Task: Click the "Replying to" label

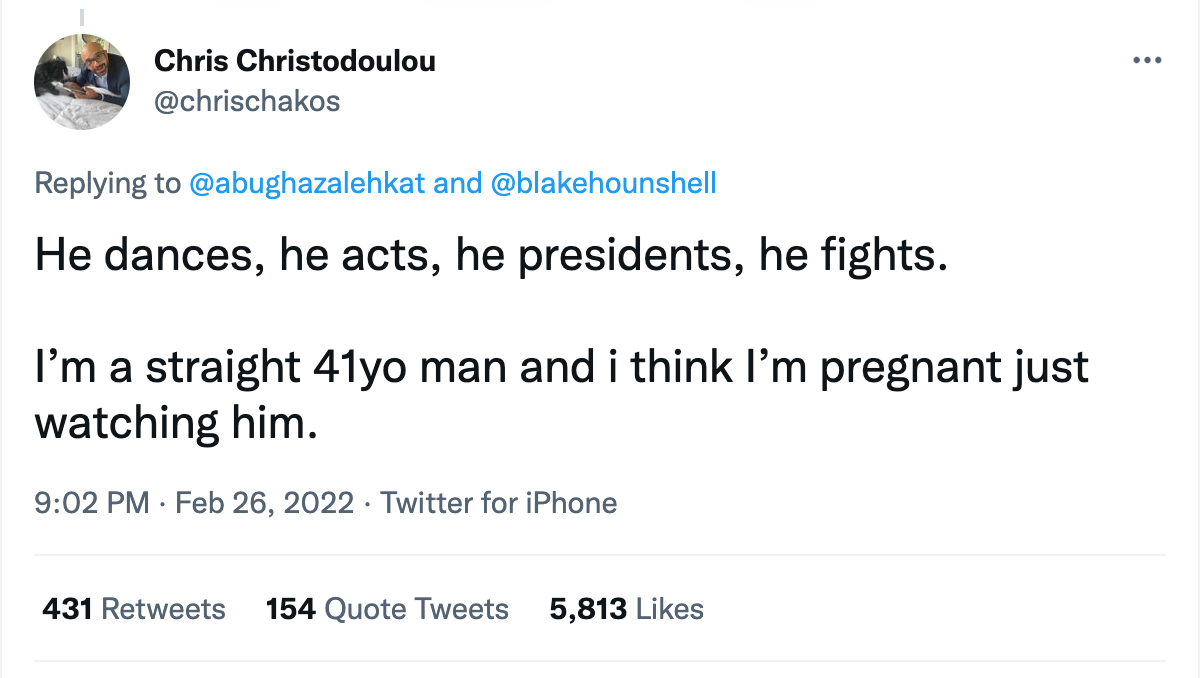Action: [107, 184]
